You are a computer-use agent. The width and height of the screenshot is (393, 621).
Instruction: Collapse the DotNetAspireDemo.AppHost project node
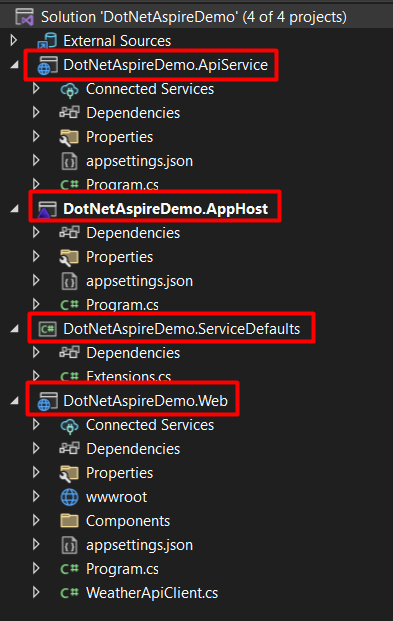click(x=15, y=209)
